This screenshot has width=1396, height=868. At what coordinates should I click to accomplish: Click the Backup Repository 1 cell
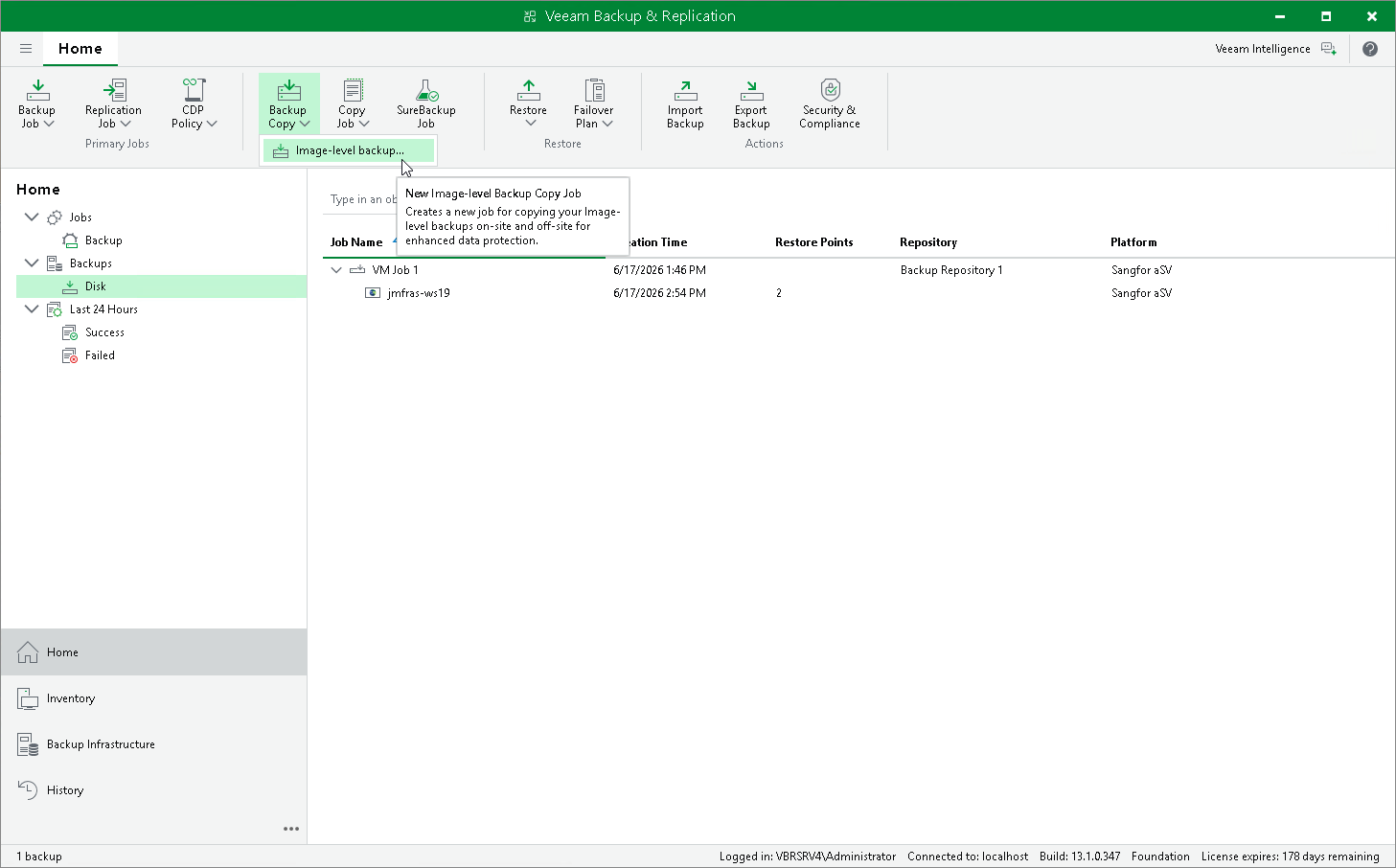tap(951, 270)
